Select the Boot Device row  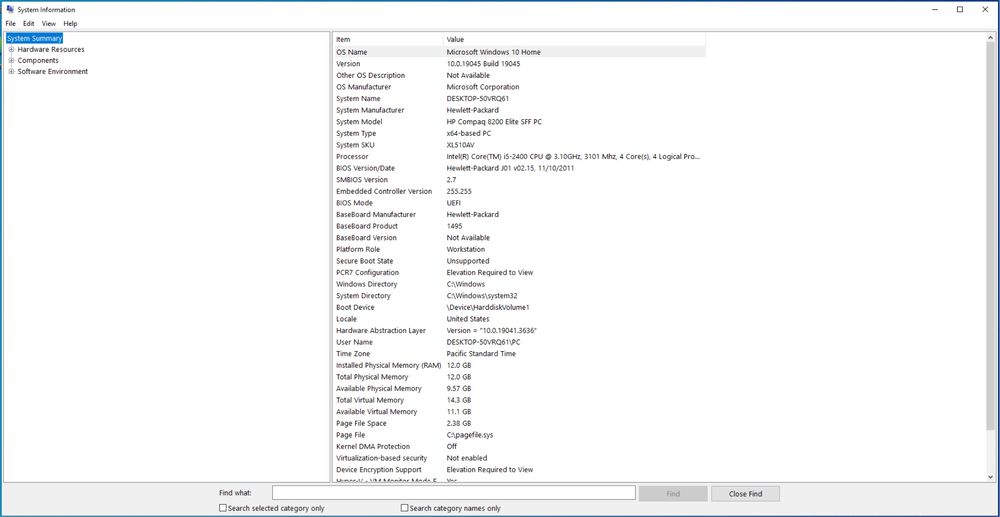click(519, 307)
